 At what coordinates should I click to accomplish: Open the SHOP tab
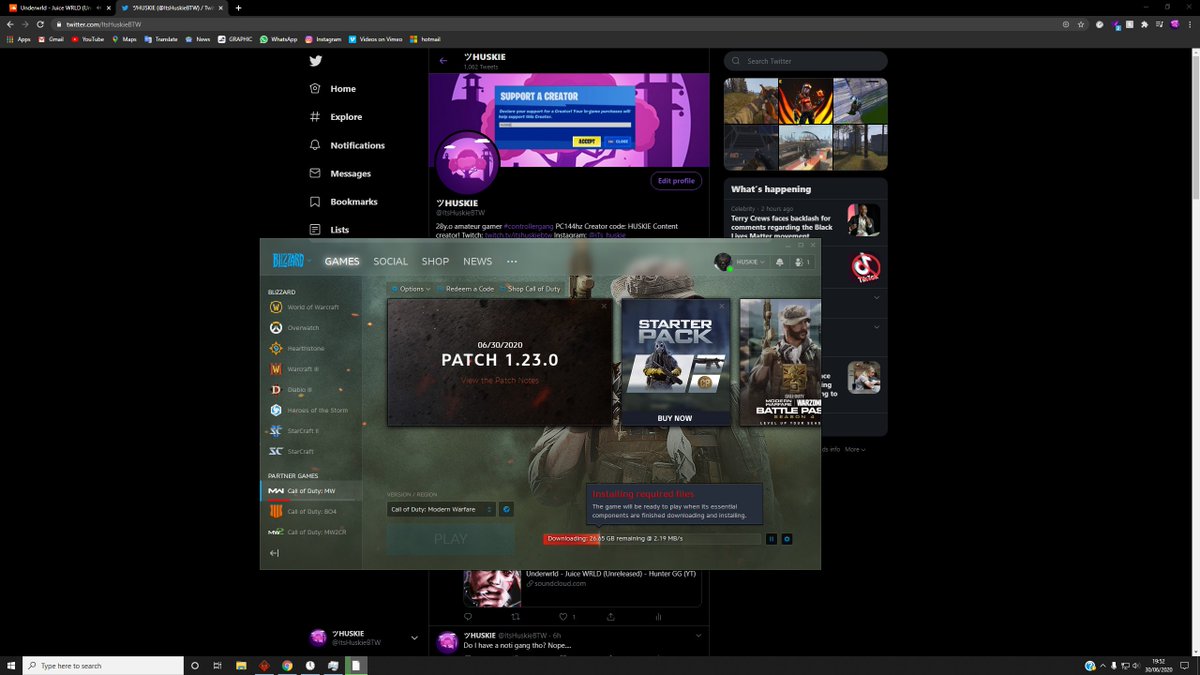pos(435,261)
